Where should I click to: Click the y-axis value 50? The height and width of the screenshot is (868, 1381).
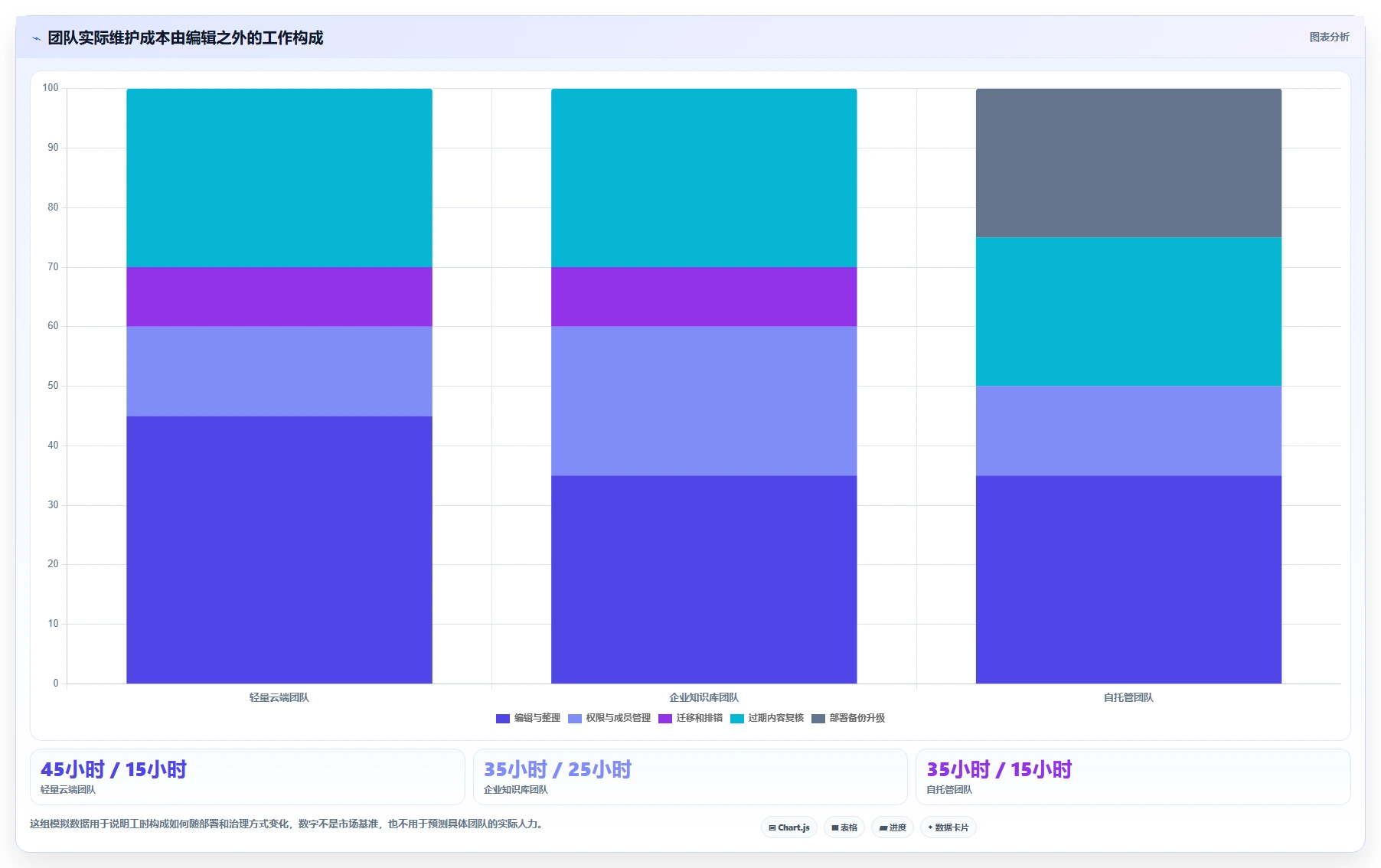(x=53, y=386)
